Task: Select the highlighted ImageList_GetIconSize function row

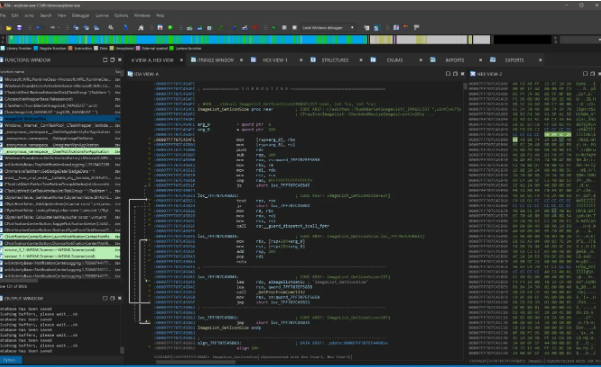Action: pyautogui.click(x=60, y=119)
